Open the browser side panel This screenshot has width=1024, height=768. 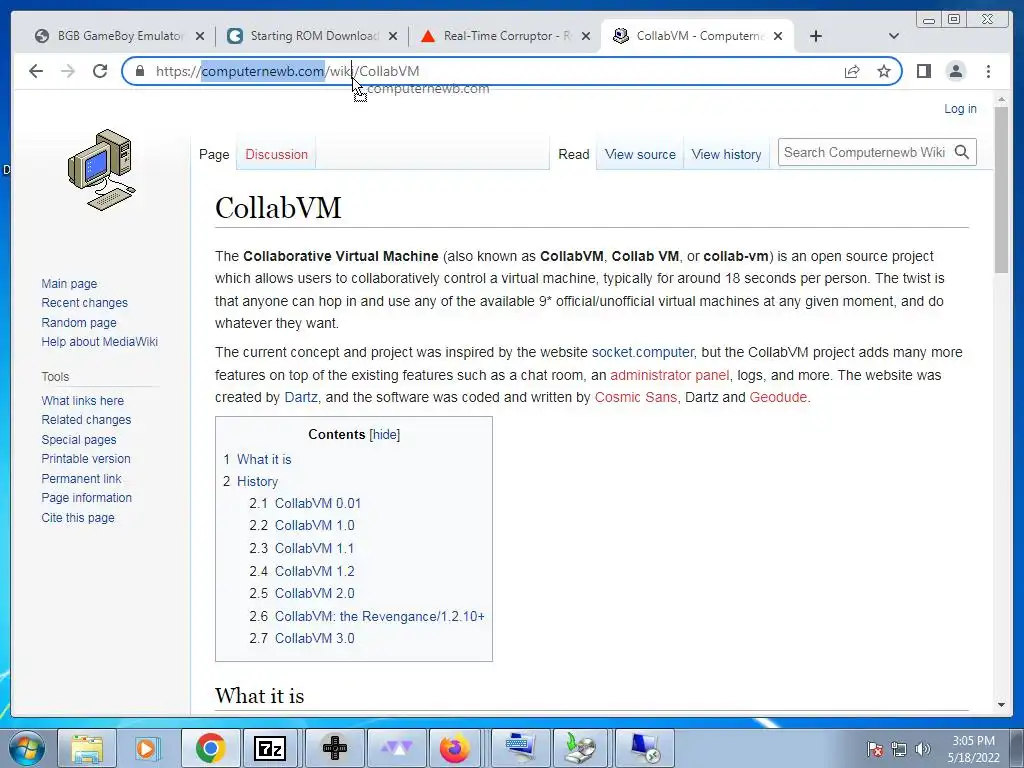[923, 71]
